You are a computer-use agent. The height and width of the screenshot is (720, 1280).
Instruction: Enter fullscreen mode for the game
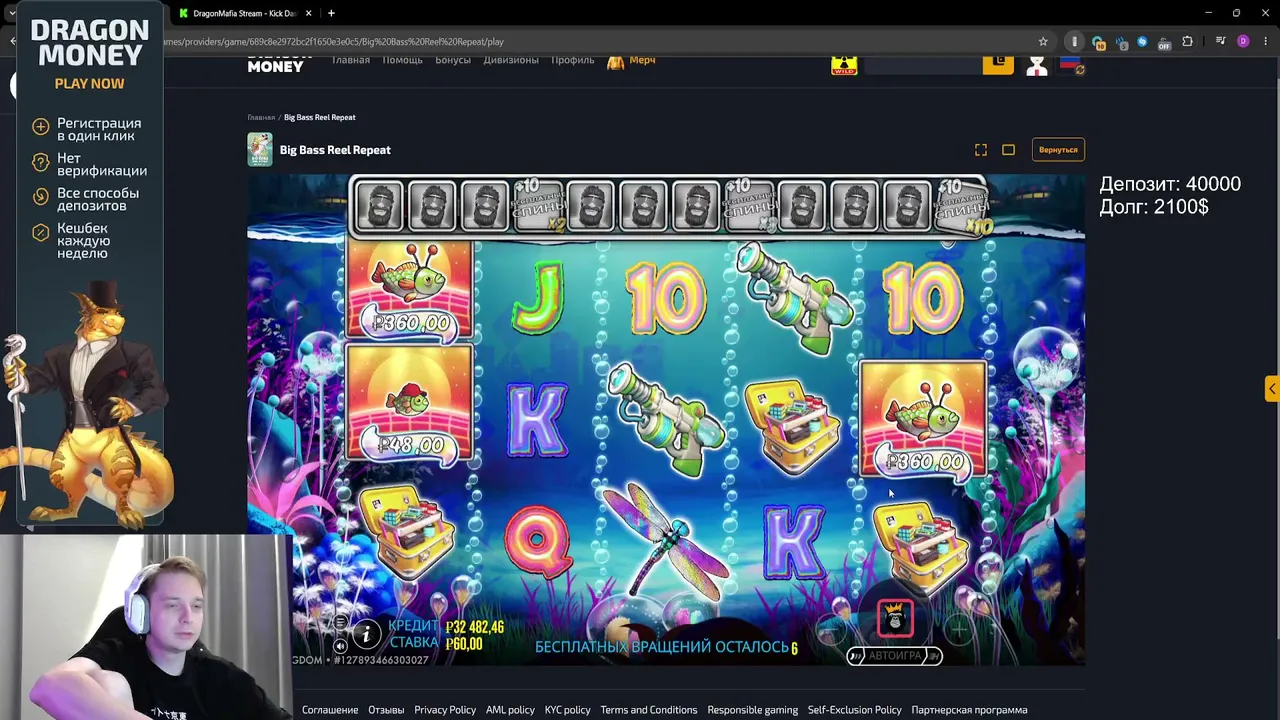(x=981, y=150)
